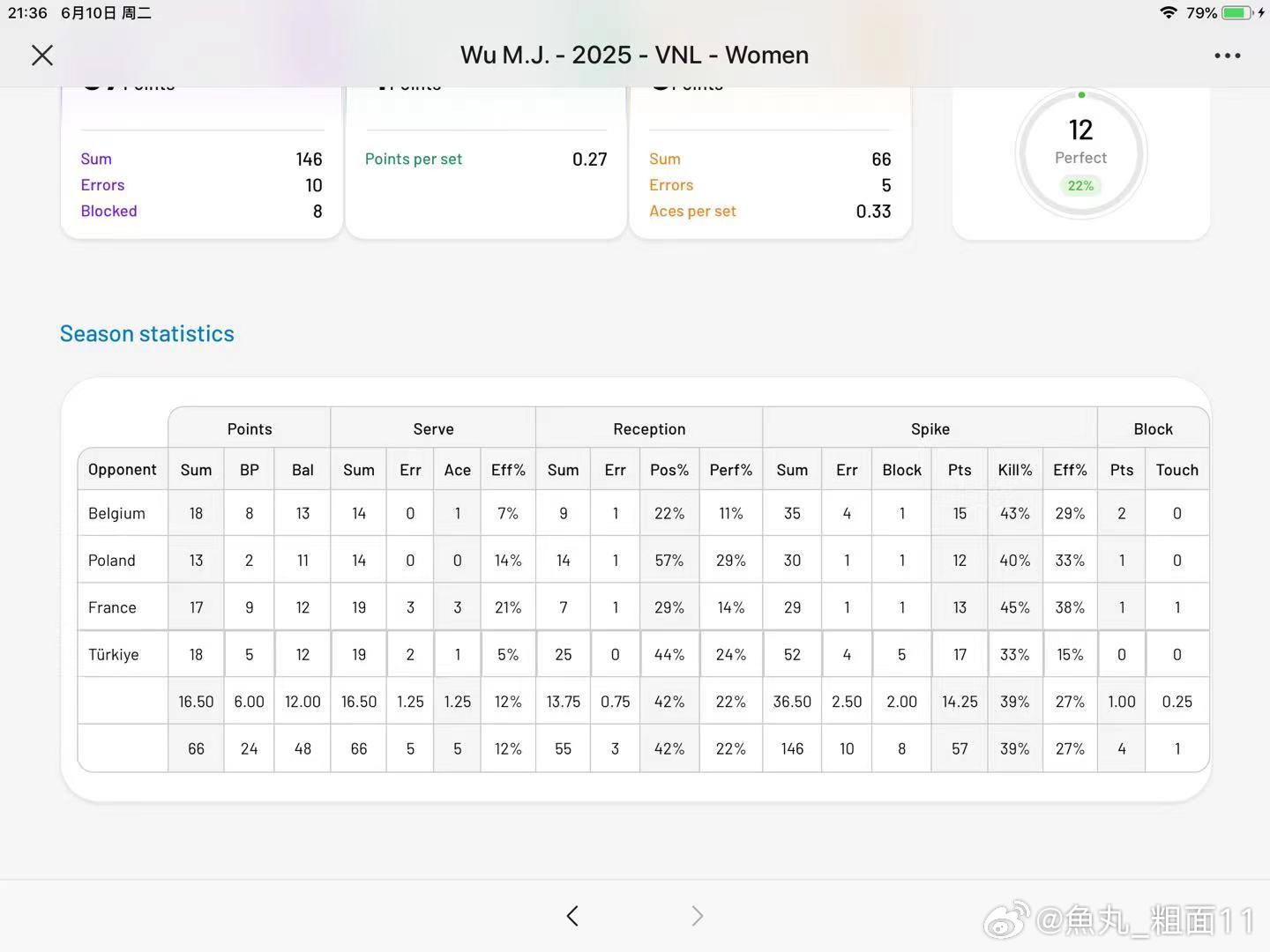This screenshot has width=1270, height=952.
Task: Tap the battery indicator icon
Action: (1236, 12)
